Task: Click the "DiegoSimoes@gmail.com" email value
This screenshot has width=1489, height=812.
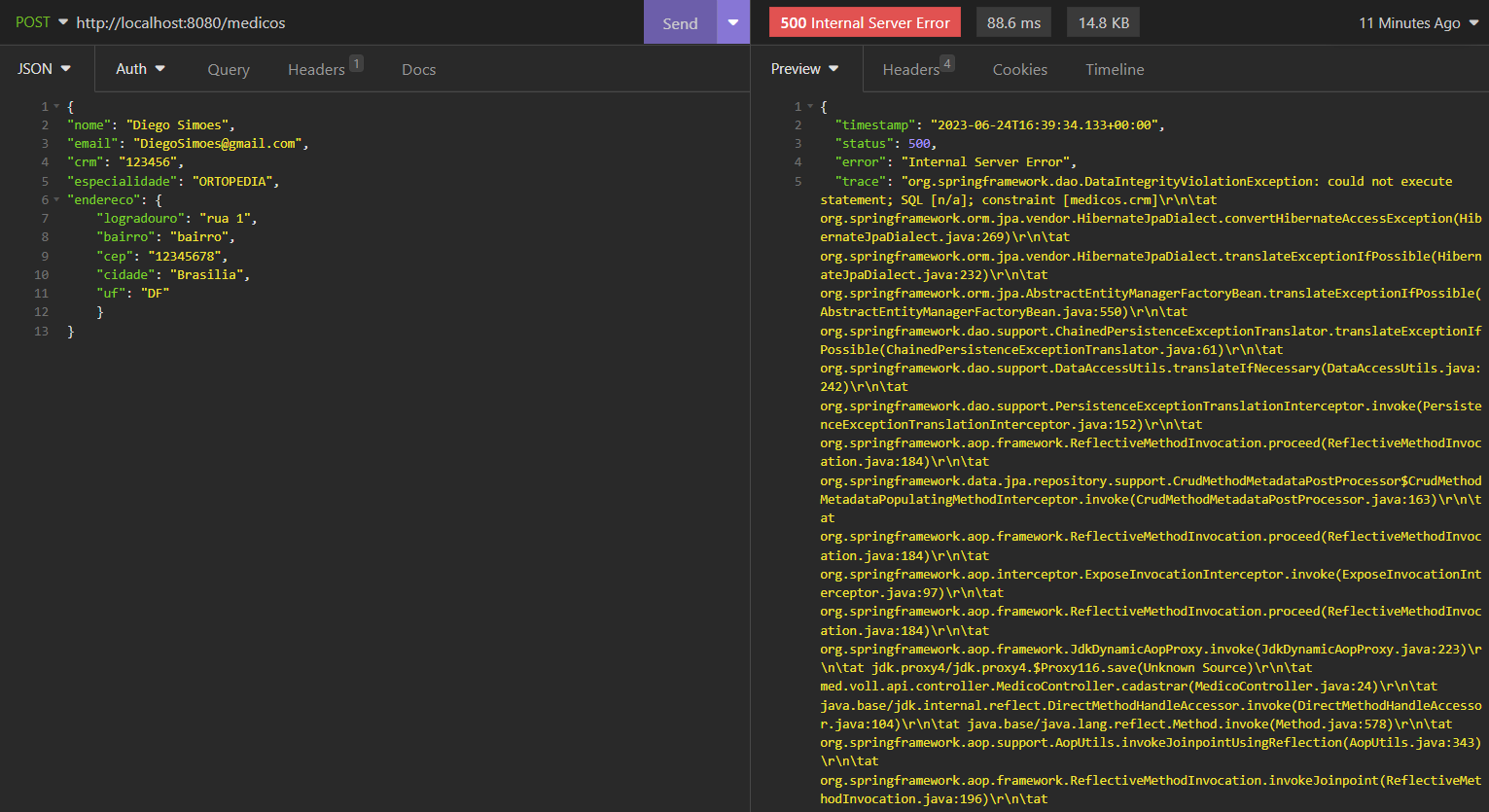Action: (218, 143)
